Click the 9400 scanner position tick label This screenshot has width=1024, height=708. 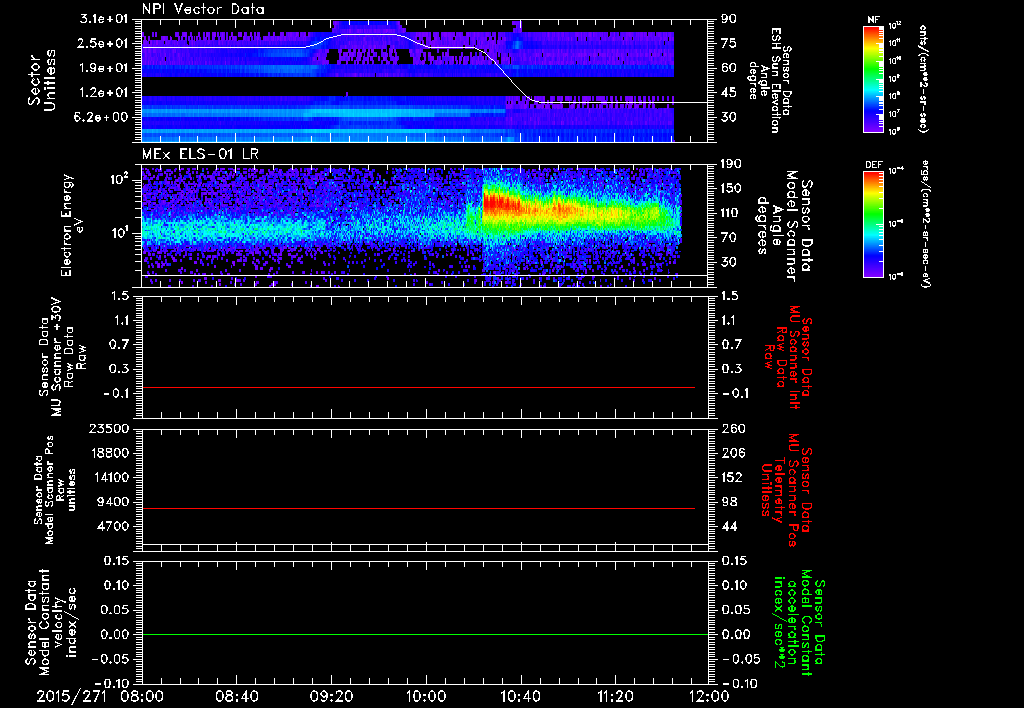(x=114, y=502)
